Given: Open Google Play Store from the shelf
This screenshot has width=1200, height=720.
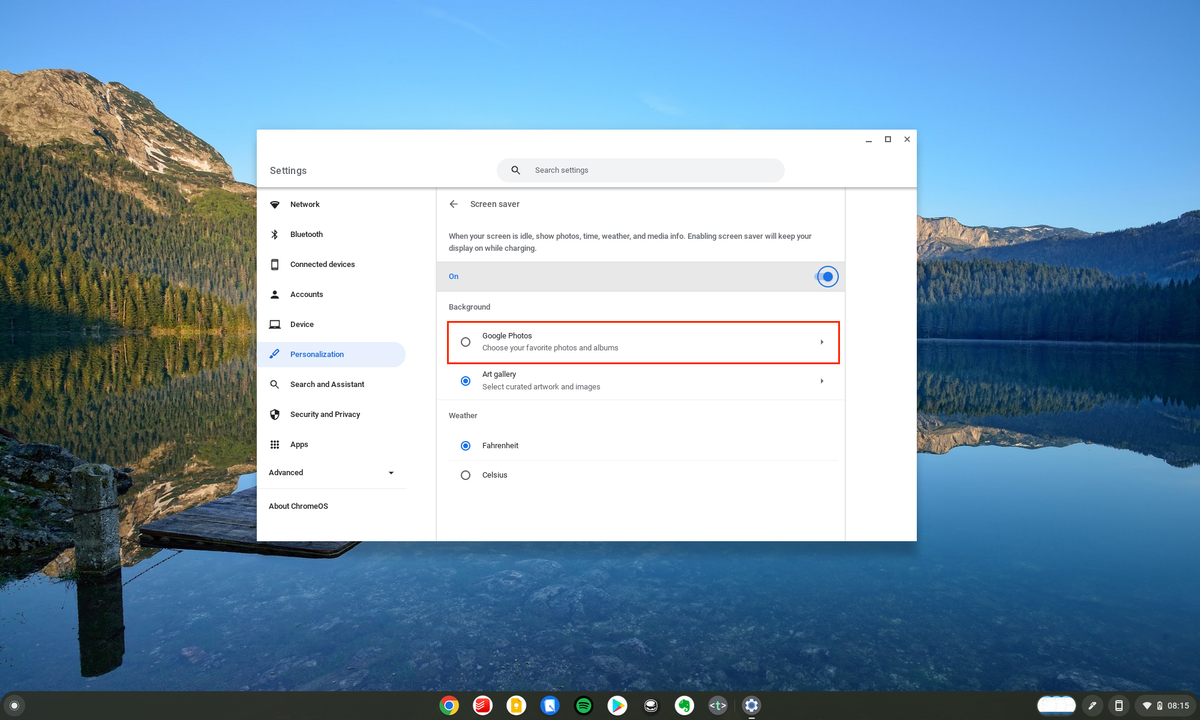Looking at the screenshot, I should 617,705.
